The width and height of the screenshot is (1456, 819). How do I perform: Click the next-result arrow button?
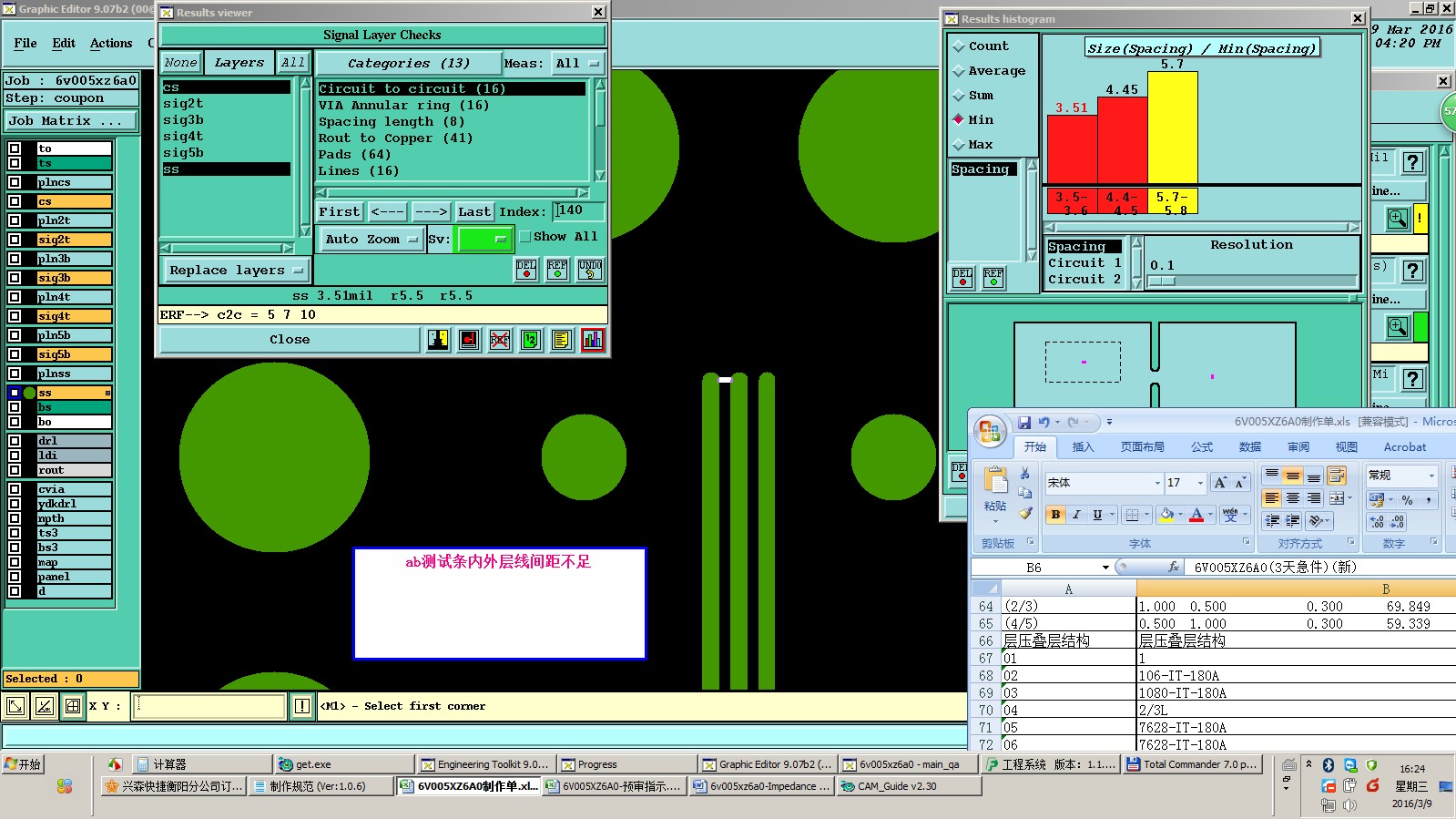point(431,212)
